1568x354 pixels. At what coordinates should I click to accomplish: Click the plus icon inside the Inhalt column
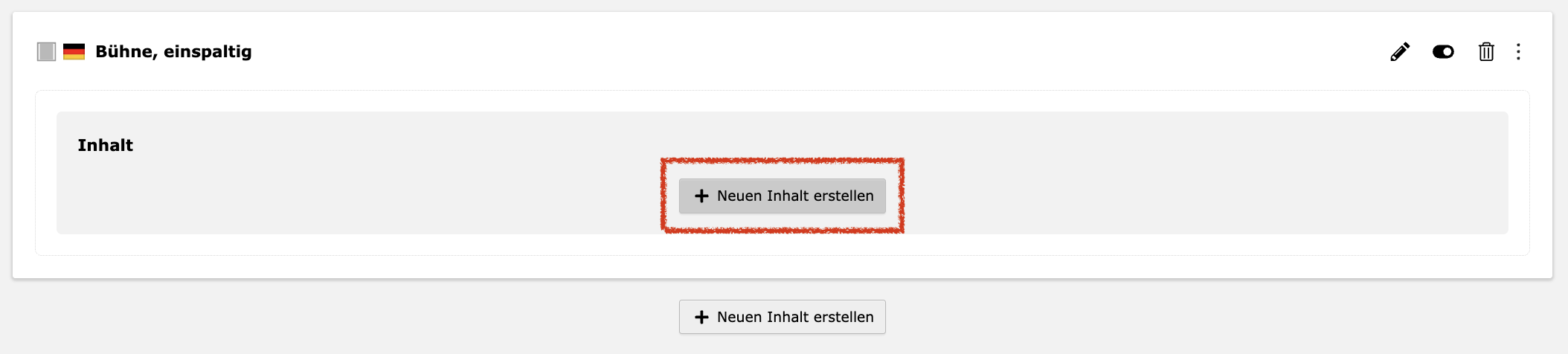[701, 196]
